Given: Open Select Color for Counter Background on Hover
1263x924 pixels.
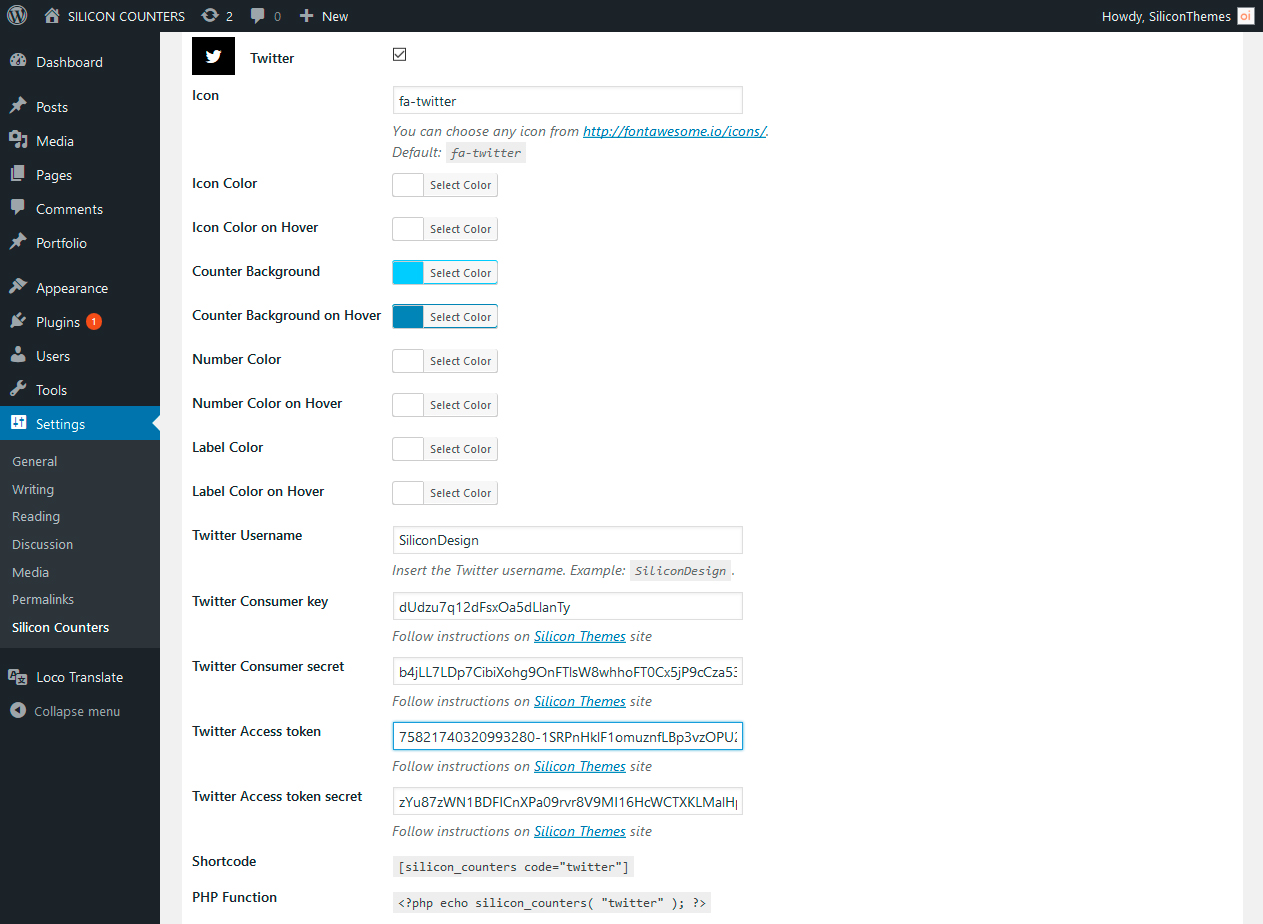Looking at the screenshot, I should coord(460,317).
